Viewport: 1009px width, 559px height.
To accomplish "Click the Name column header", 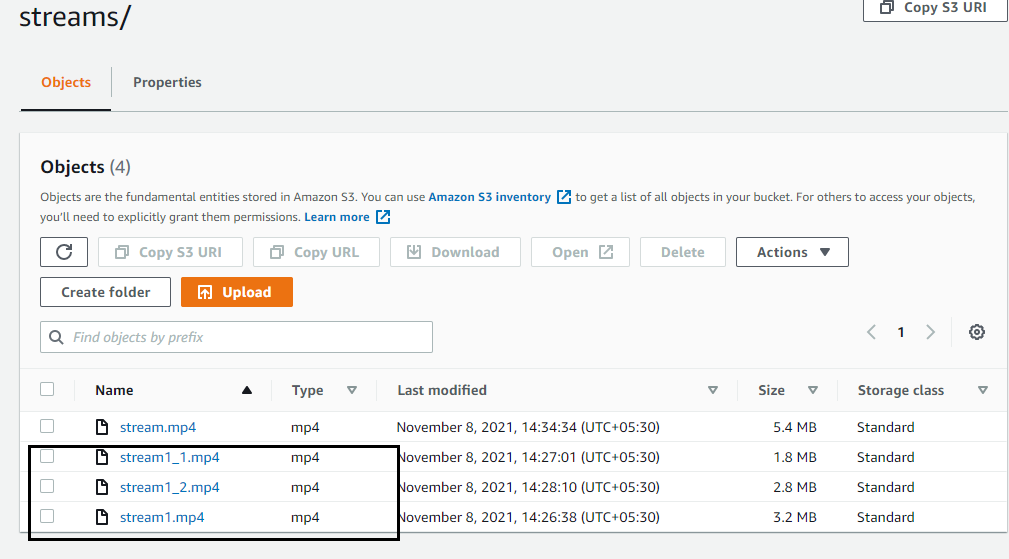I will pyautogui.click(x=114, y=390).
